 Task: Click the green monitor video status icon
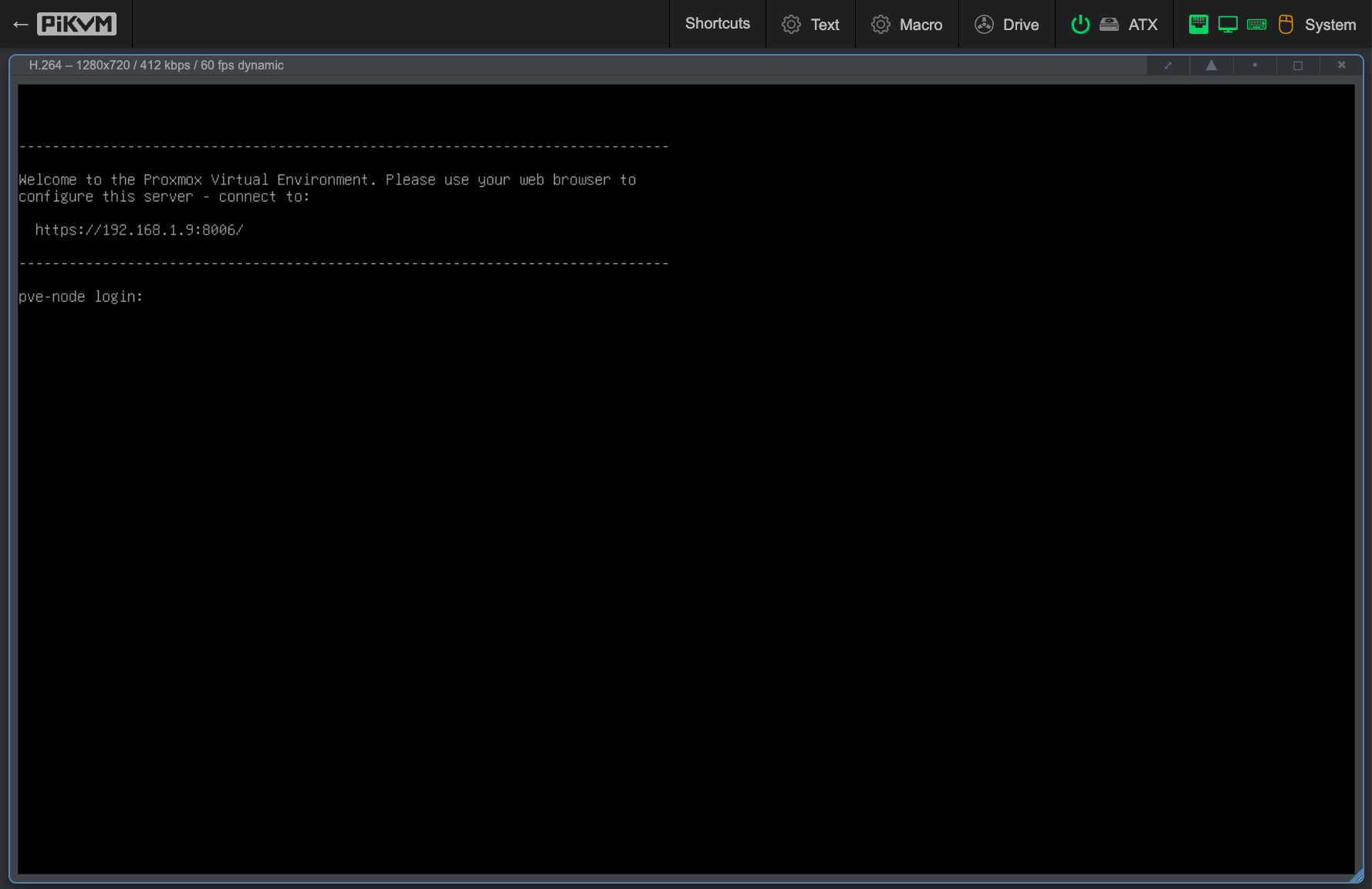(x=1228, y=25)
